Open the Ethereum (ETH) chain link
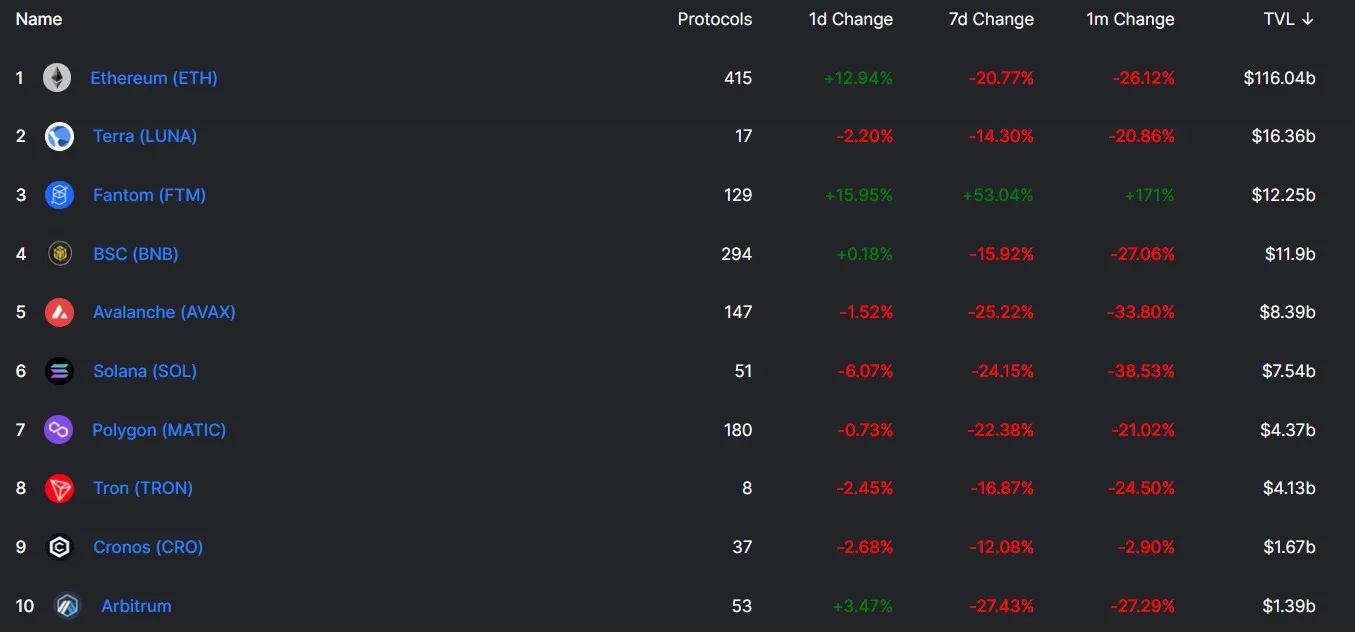1355x632 pixels. point(154,78)
